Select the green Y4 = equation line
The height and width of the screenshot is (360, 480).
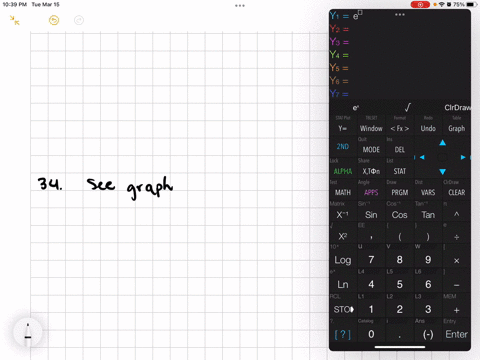click(x=400, y=55)
